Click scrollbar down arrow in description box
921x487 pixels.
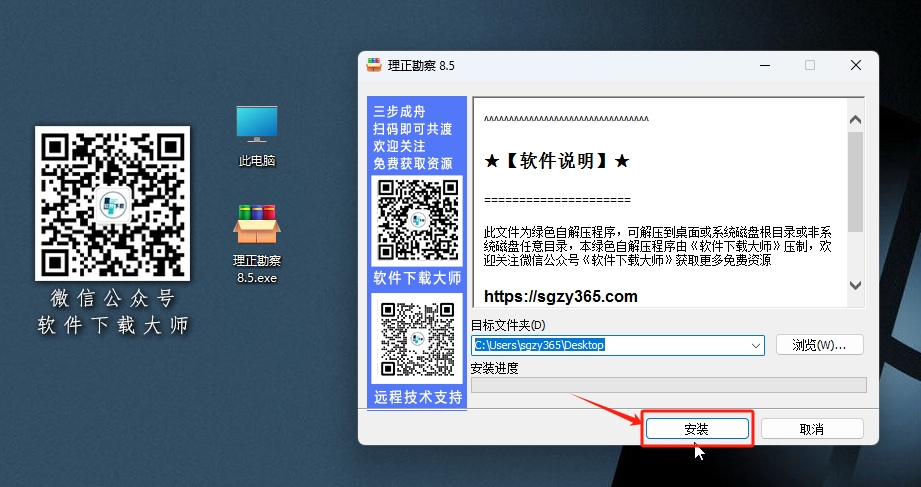[x=855, y=286]
